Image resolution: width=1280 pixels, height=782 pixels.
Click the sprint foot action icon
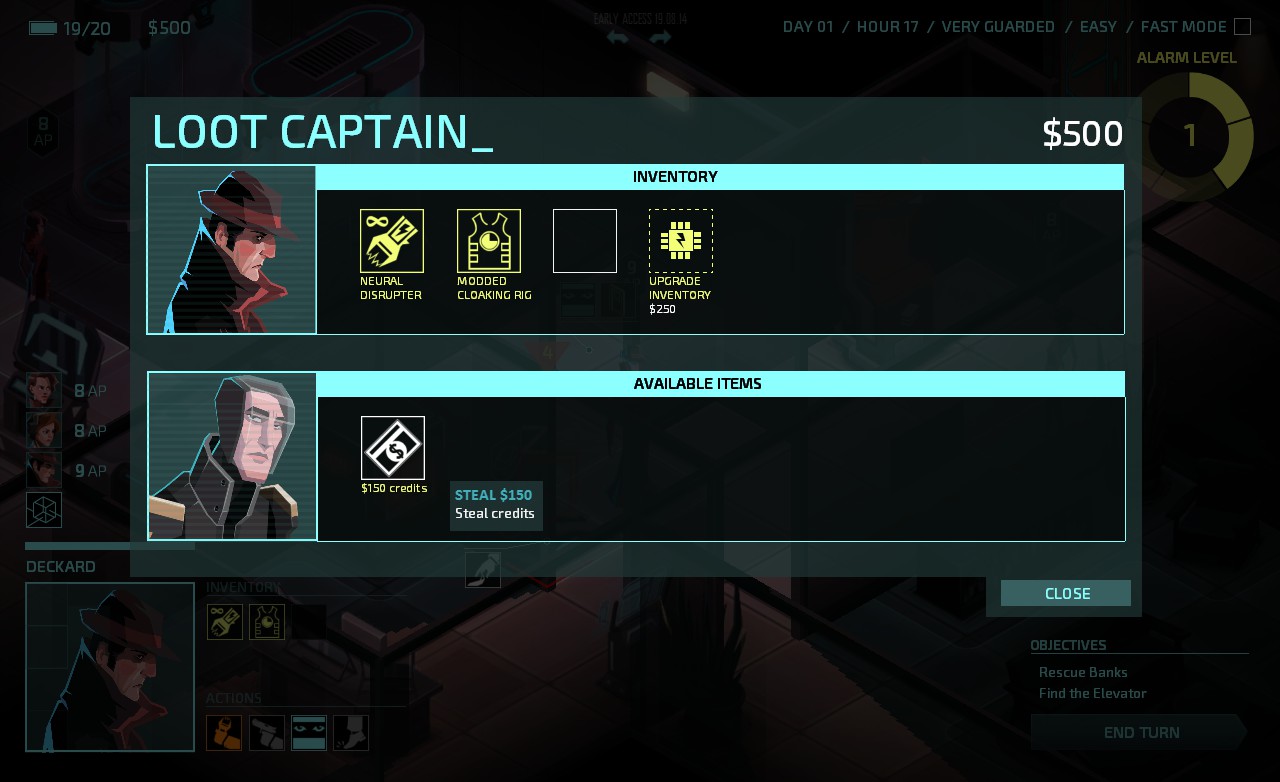[x=351, y=733]
